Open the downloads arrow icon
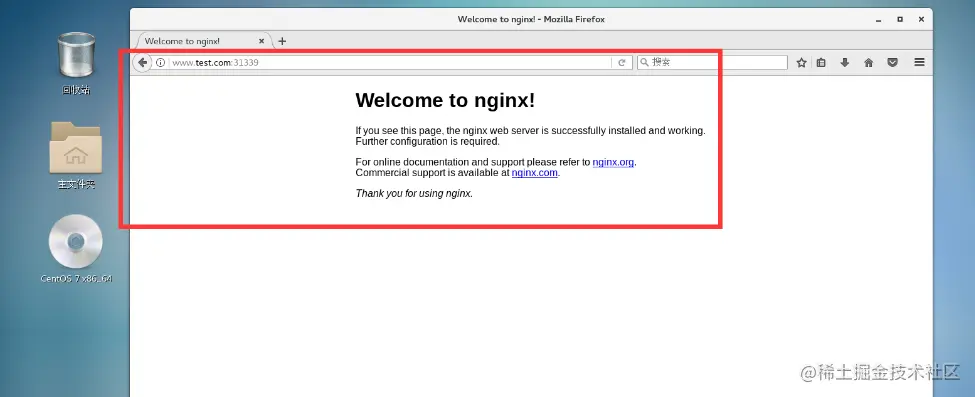The width and height of the screenshot is (975, 397). pos(844,62)
